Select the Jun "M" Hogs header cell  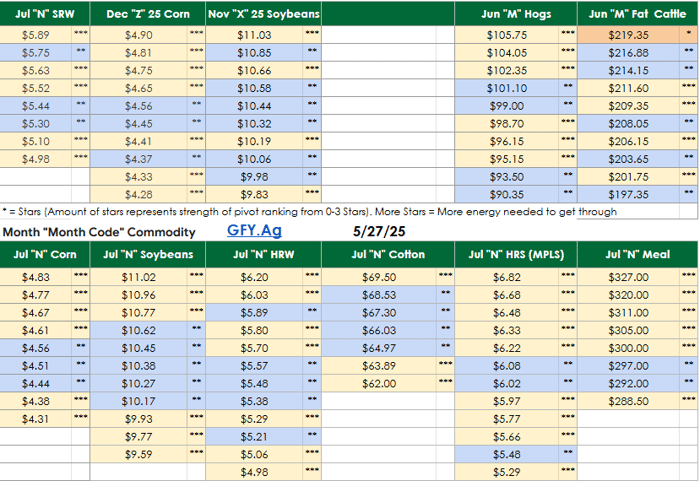tap(515, 14)
